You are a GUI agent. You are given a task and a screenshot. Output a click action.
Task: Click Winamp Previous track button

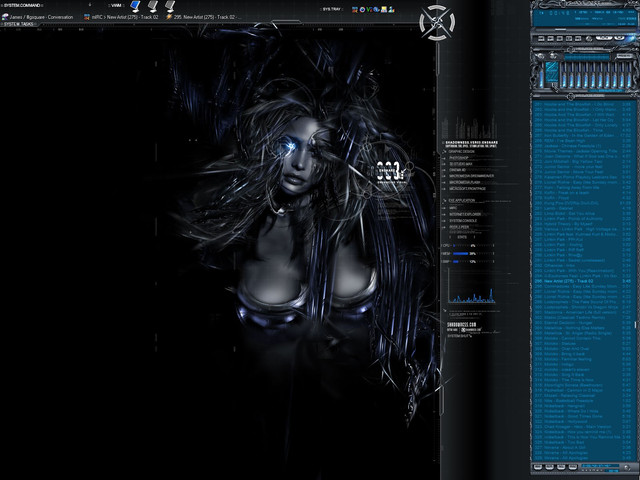pos(541,39)
